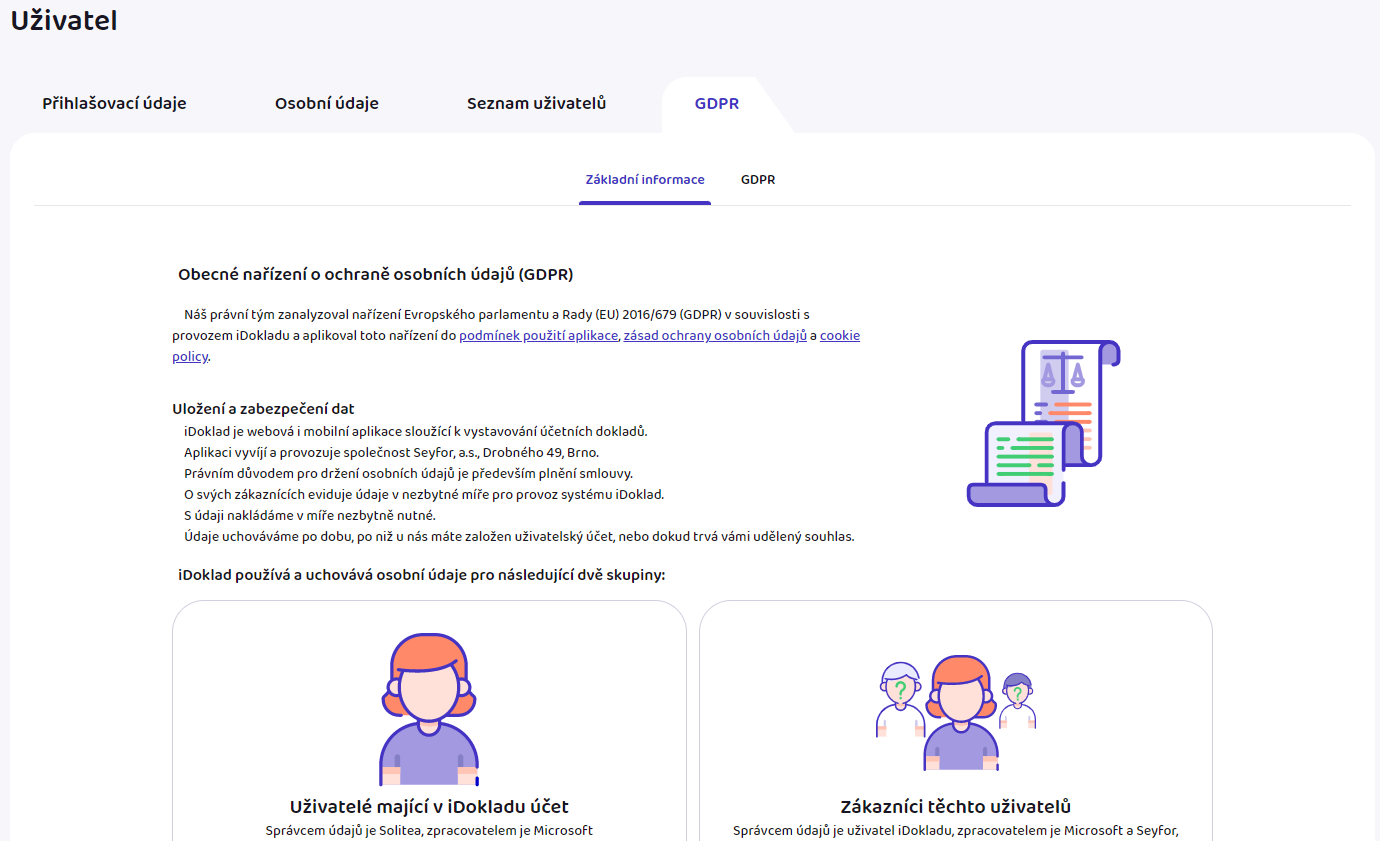The width and height of the screenshot is (1380, 841).
Task: Click the group of customers illustration
Action: tap(956, 714)
